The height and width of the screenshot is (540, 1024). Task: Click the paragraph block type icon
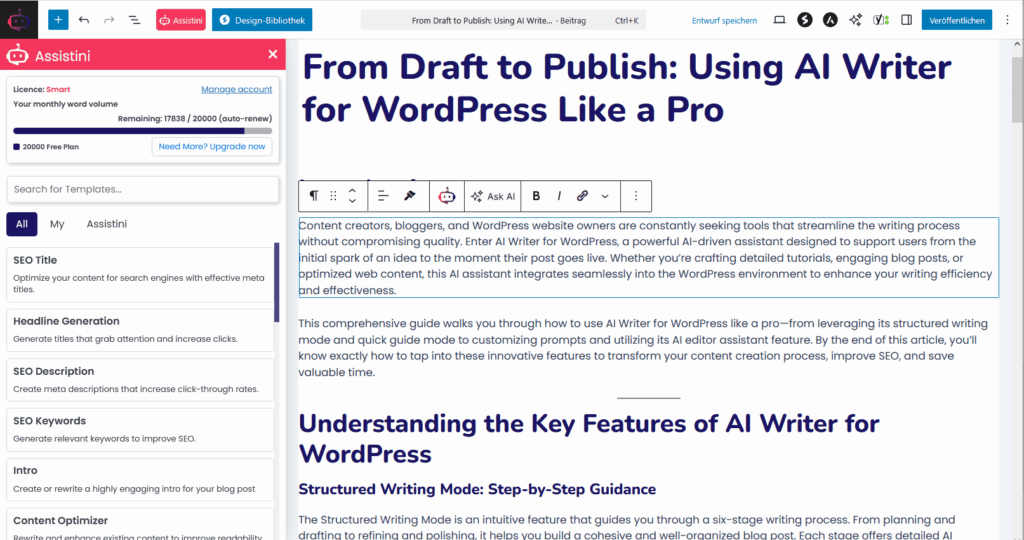click(x=313, y=196)
